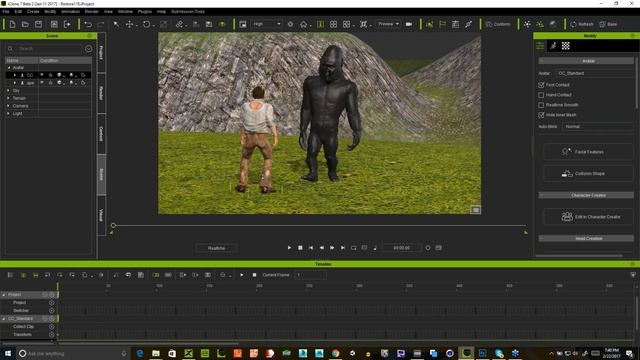Screen dimensions: 640x360
Task: Click the Export icon in the toolbar
Action: (x=67, y=24)
